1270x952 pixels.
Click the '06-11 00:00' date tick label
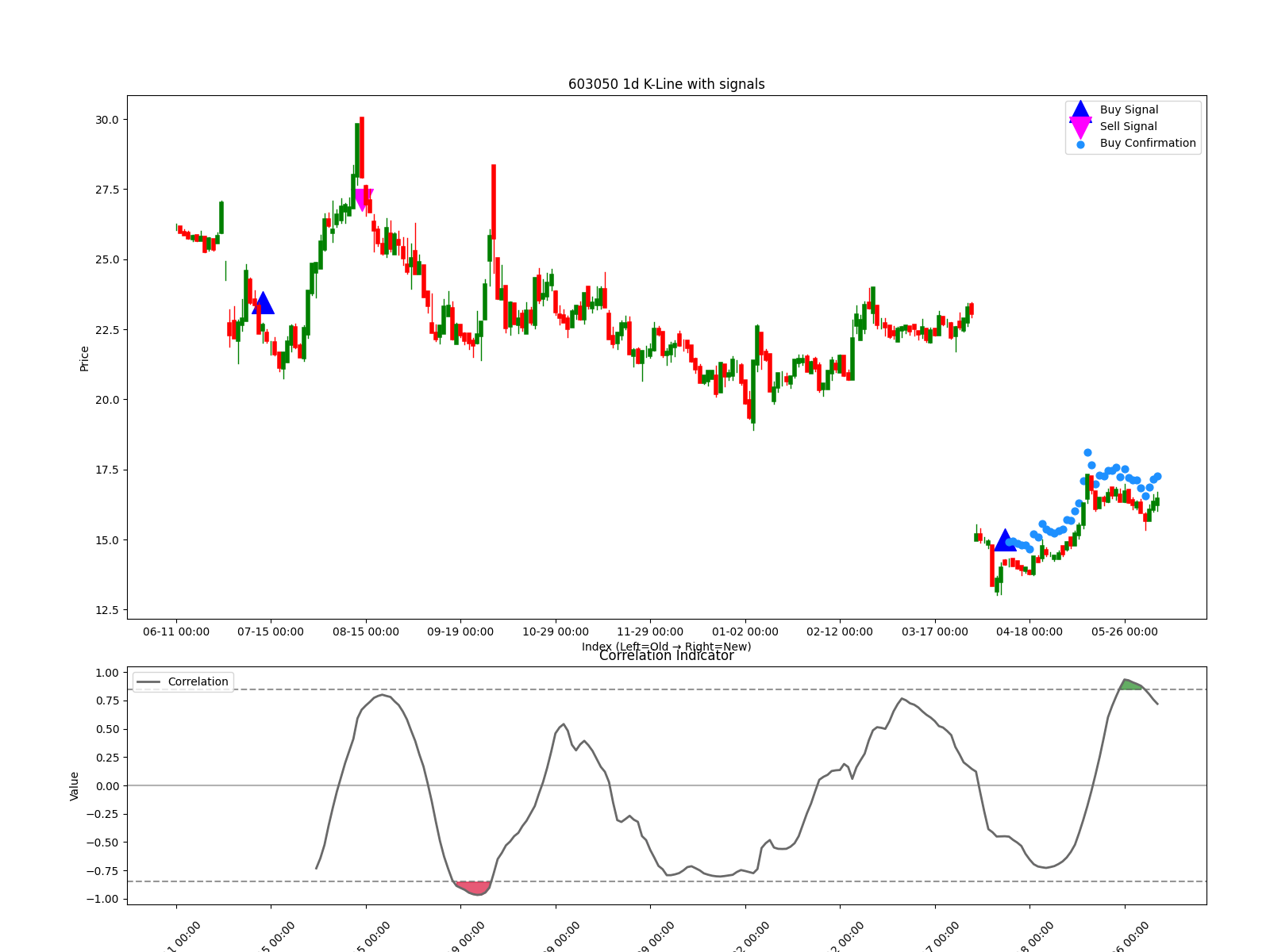(176, 632)
